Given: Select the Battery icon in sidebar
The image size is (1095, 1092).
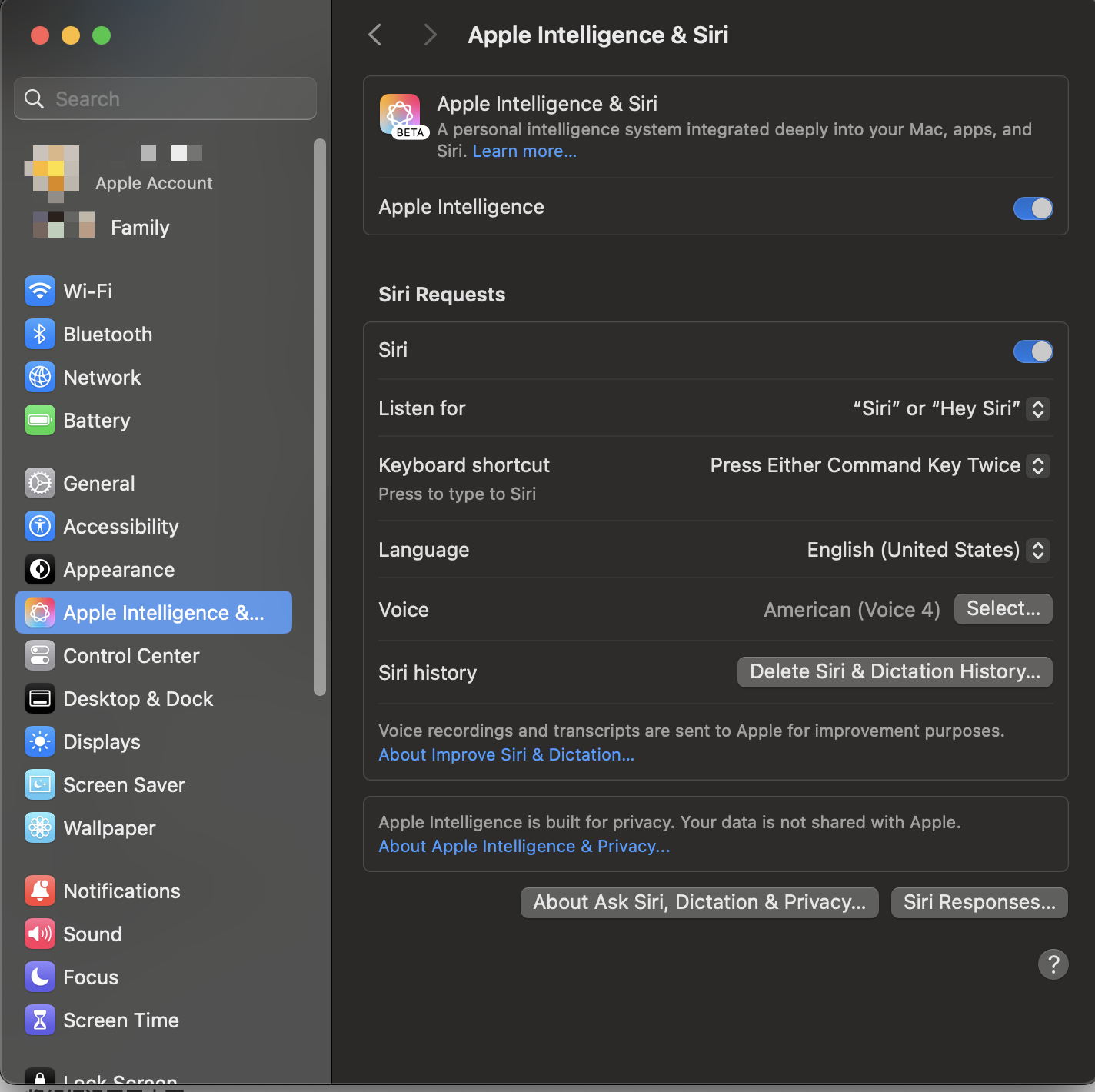Looking at the screenshot, I should point(40,421).
